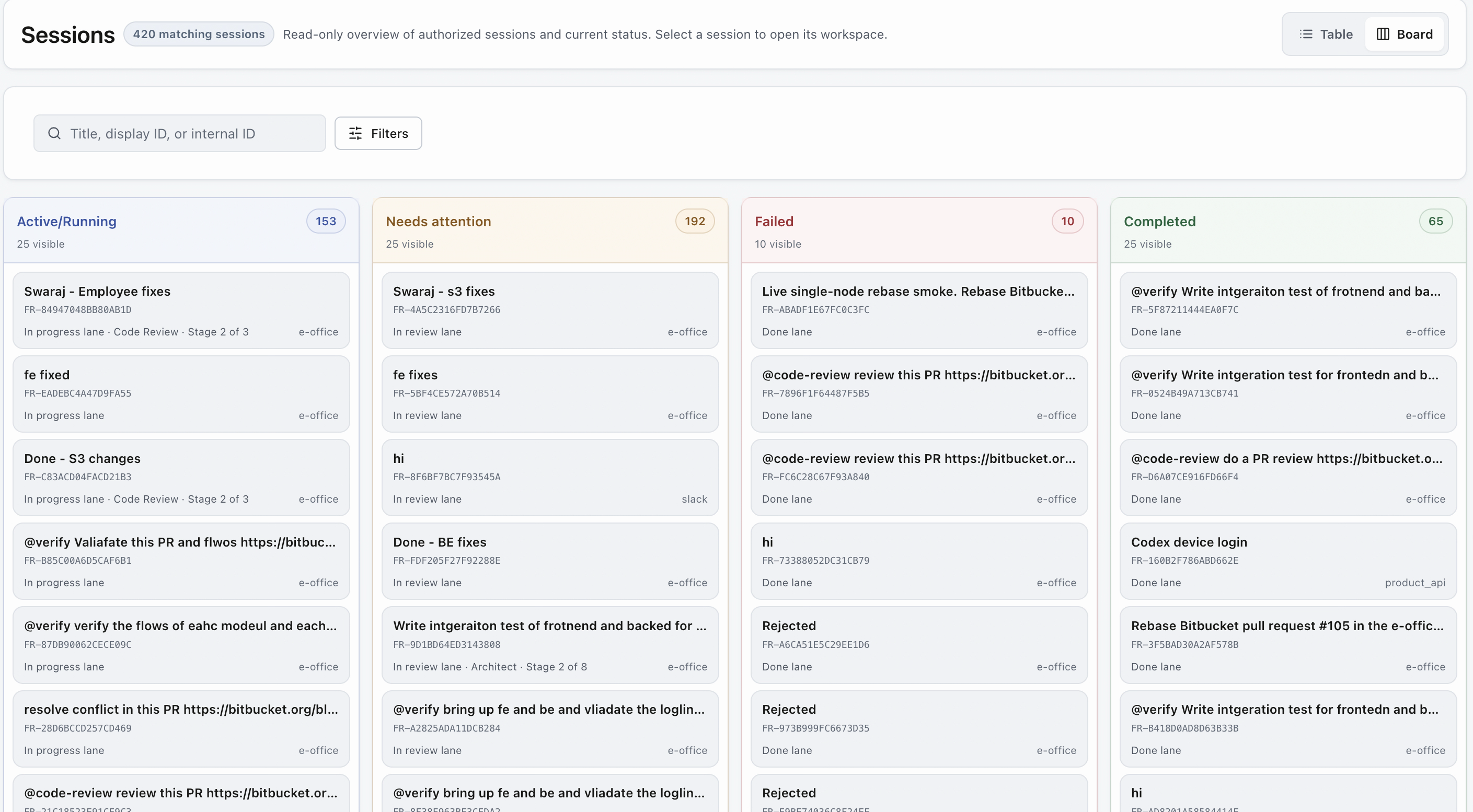Switch to Board view
The width and height of the screenshot is (1473, 812).
tap(1405, 34)
